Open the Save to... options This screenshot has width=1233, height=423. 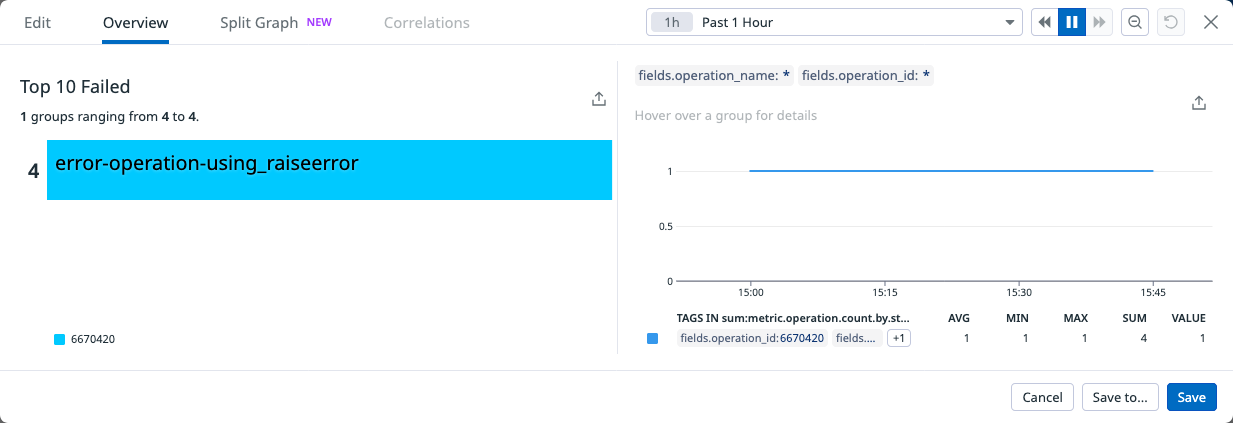tap(1120, 397)
